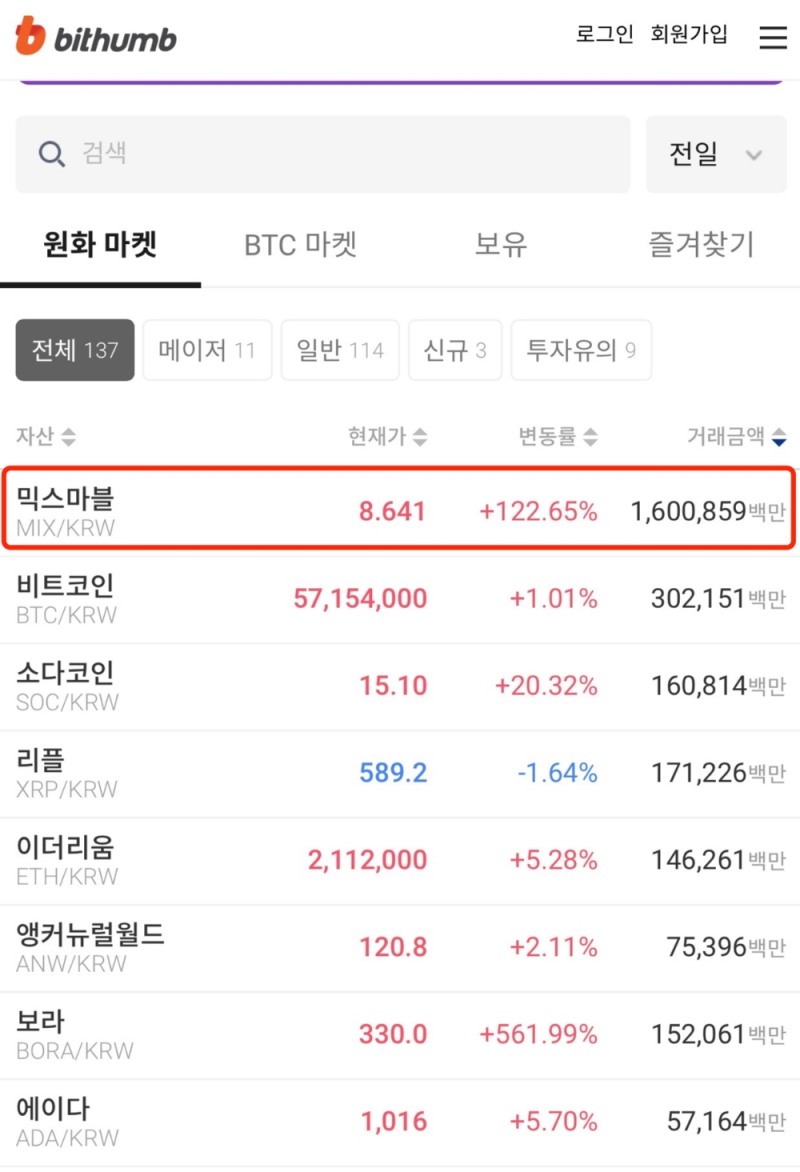800x1172 pixels.
Task: Sort by 현재가 column arrows
Action: [x=420, y=437]
